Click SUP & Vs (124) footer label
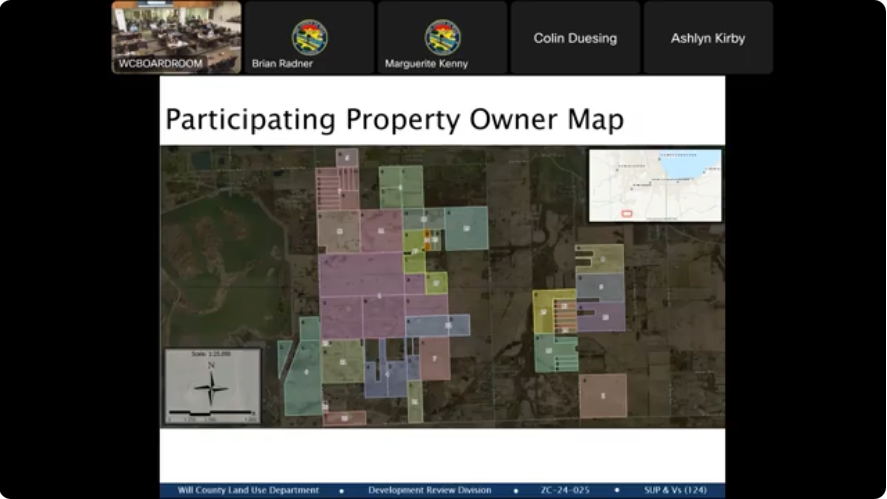The image size is (887, 499). tap(672, 491)
